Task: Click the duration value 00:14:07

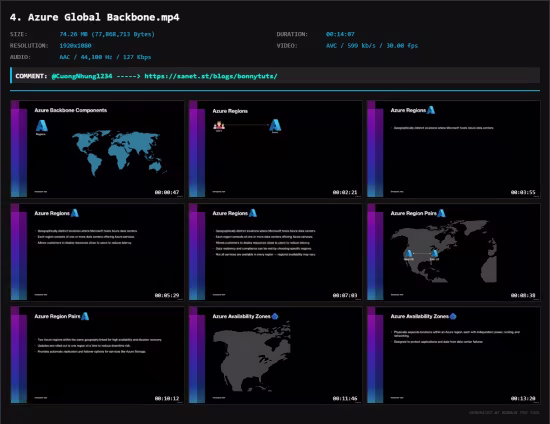Action: [x=340, y=34]
